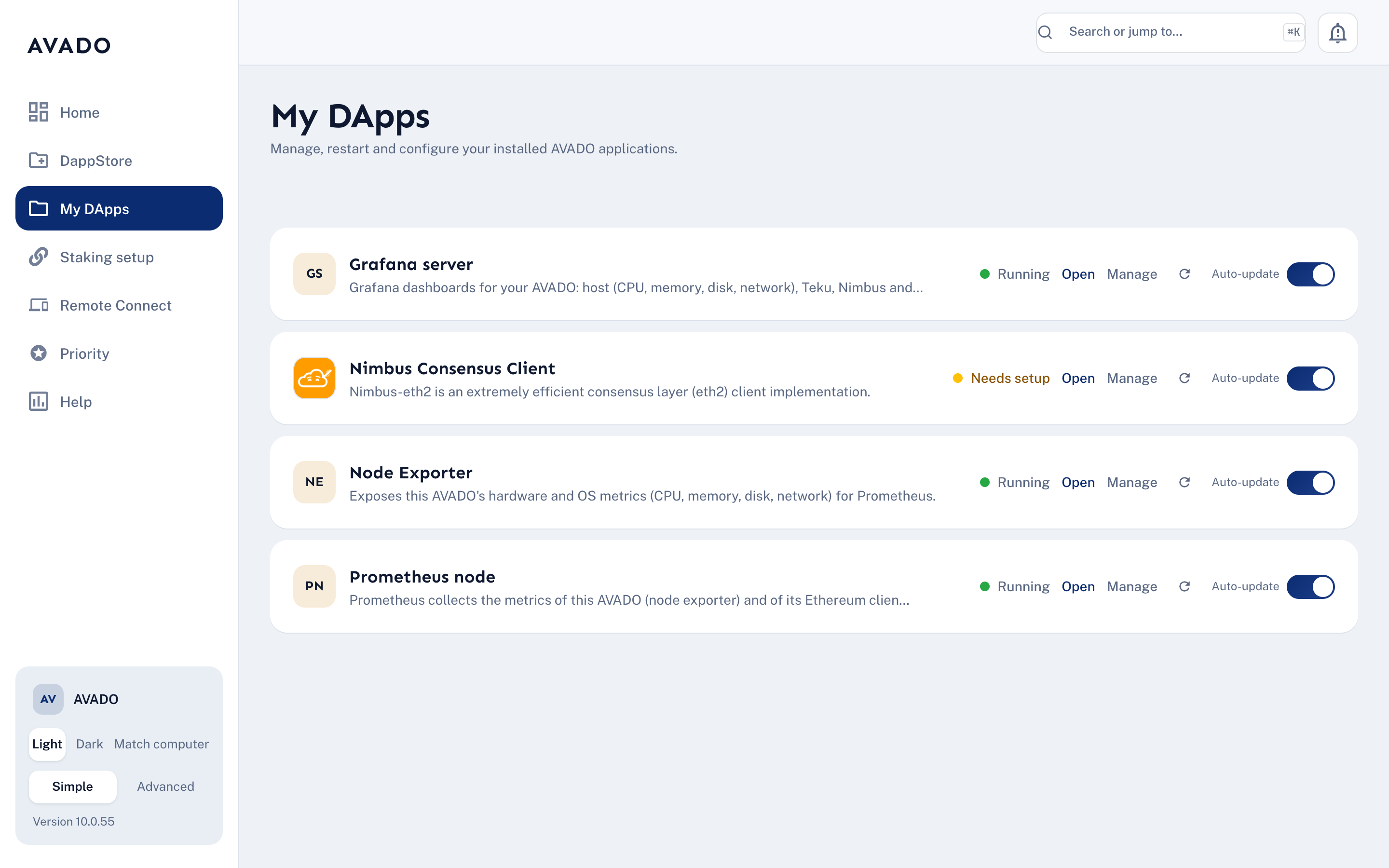Select Match computer theme
Image resolution: width=1389 pixels, height=868 pixels.
point(161,744)
